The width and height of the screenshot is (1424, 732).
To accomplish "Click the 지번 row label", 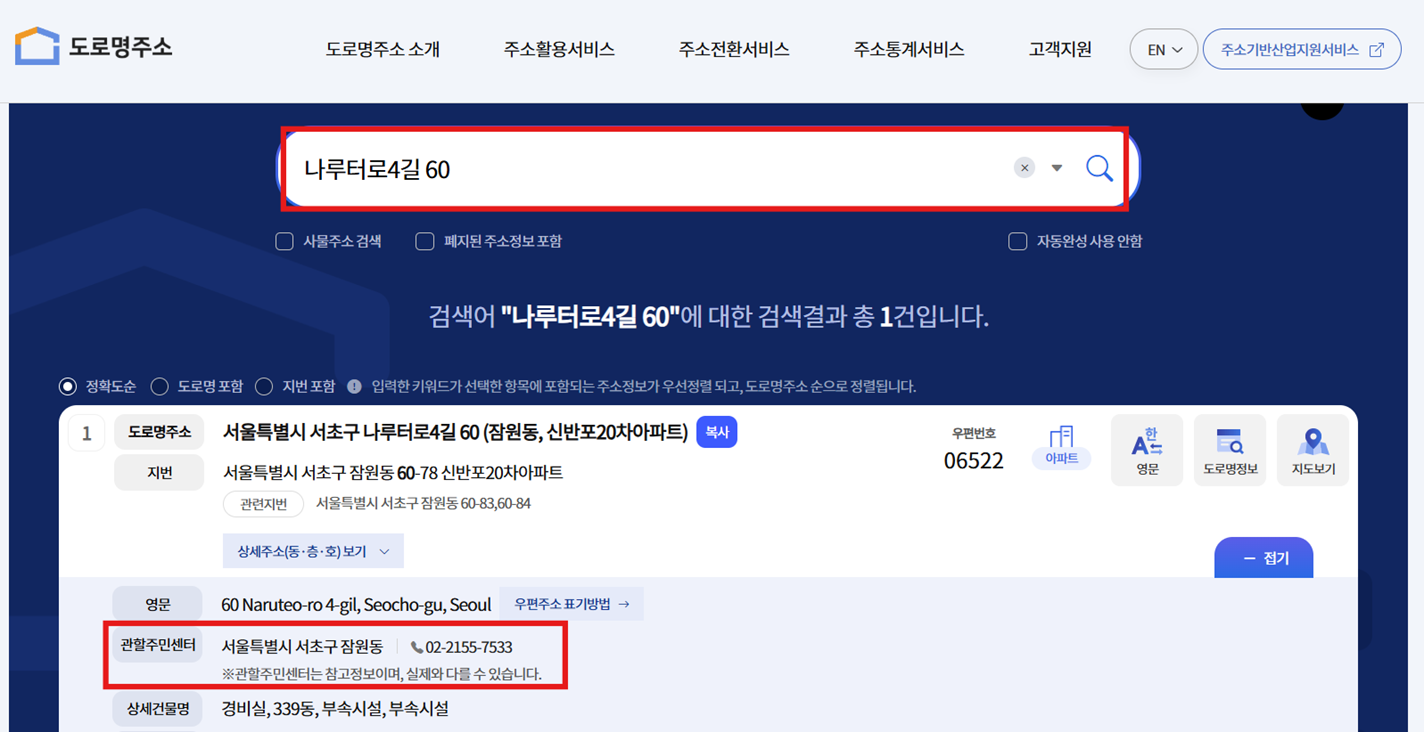I will click(x=160, y=472).
